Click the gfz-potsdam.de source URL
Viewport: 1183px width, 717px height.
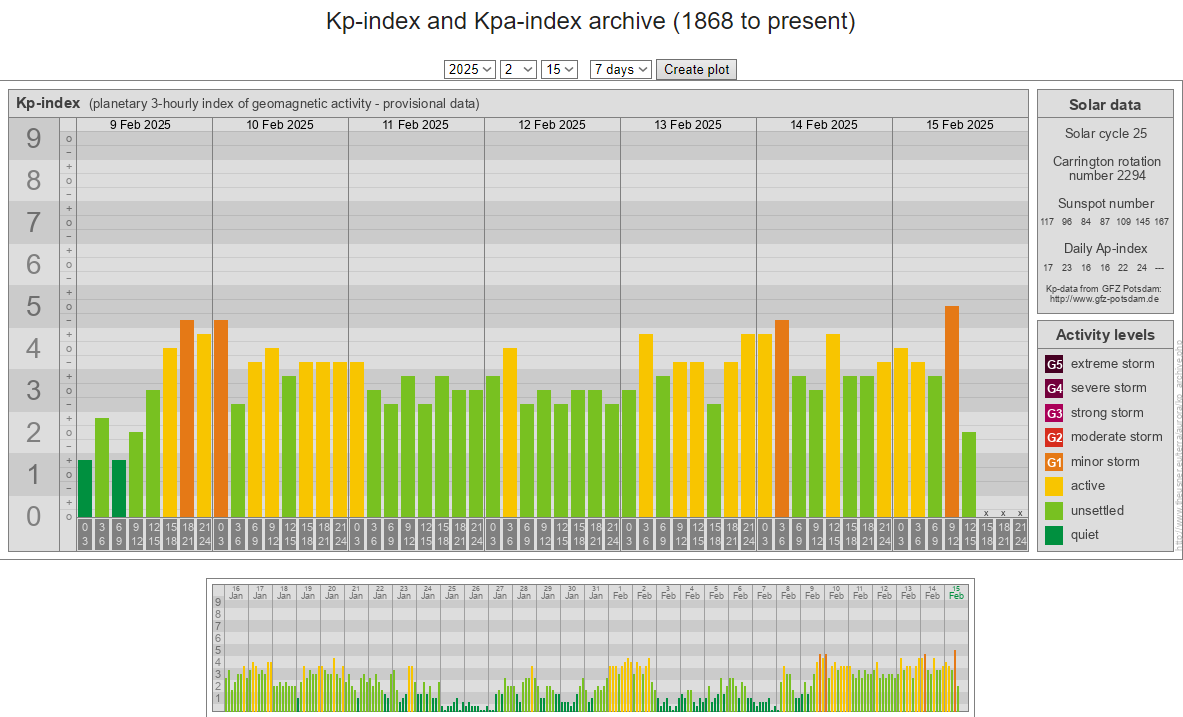[x=1104, y=299]
